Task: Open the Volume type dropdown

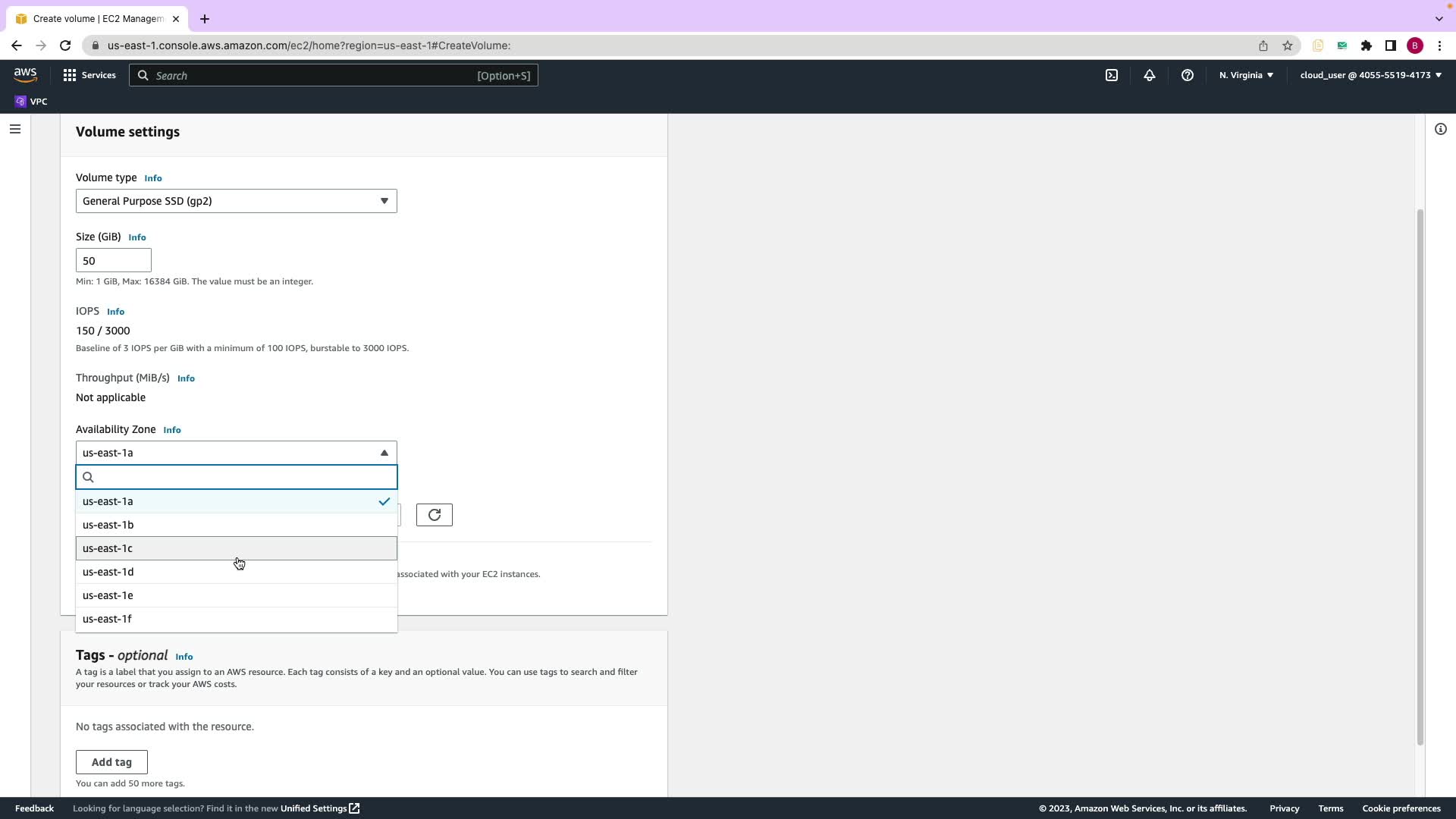Action: pos(236,201)
